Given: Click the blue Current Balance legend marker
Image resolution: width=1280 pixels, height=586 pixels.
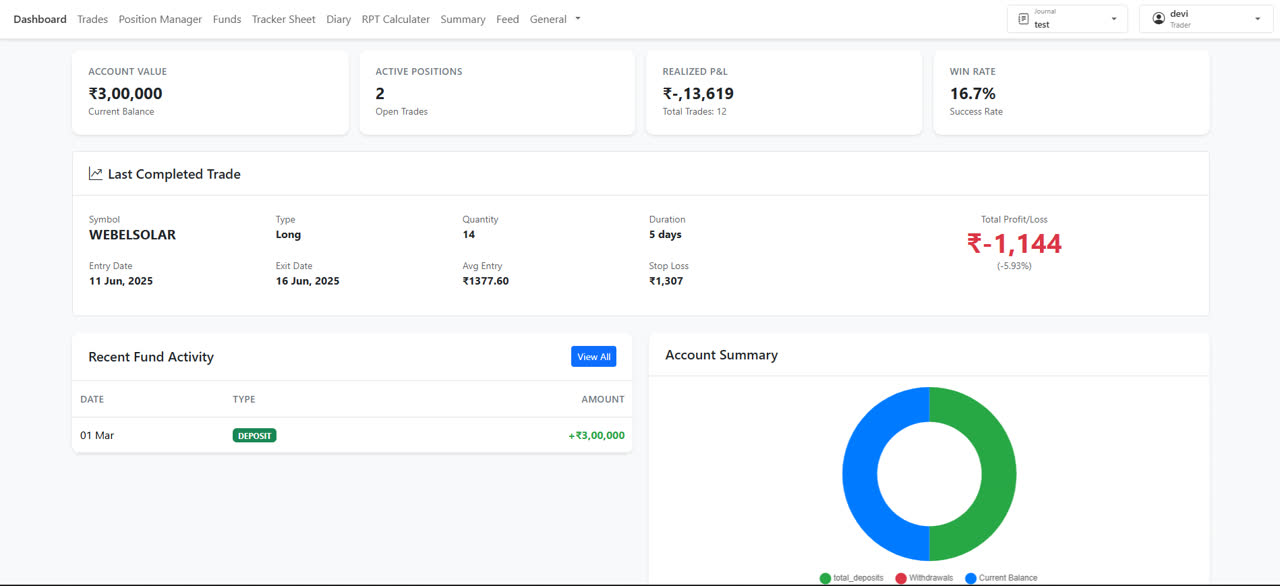Looking at the screenshot, I should pos(969,577).
